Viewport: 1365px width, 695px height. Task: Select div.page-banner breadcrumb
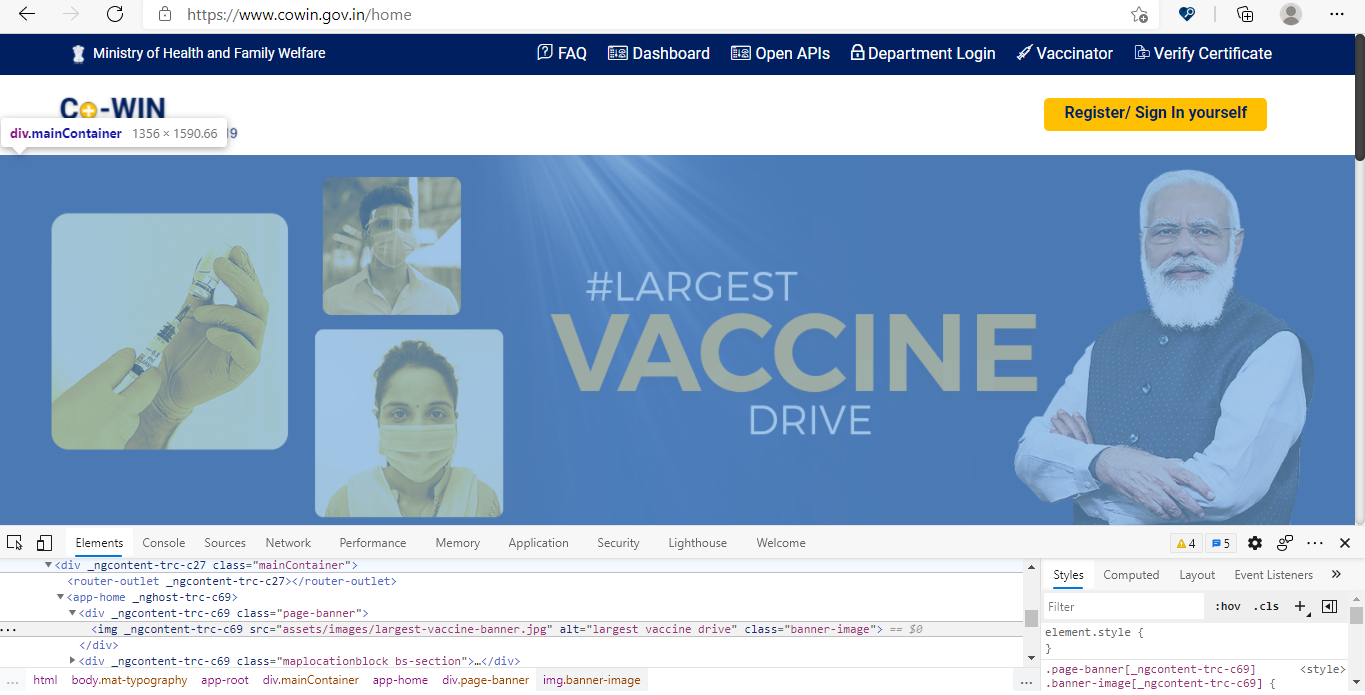pyautogui.click(x=486, y=680)
